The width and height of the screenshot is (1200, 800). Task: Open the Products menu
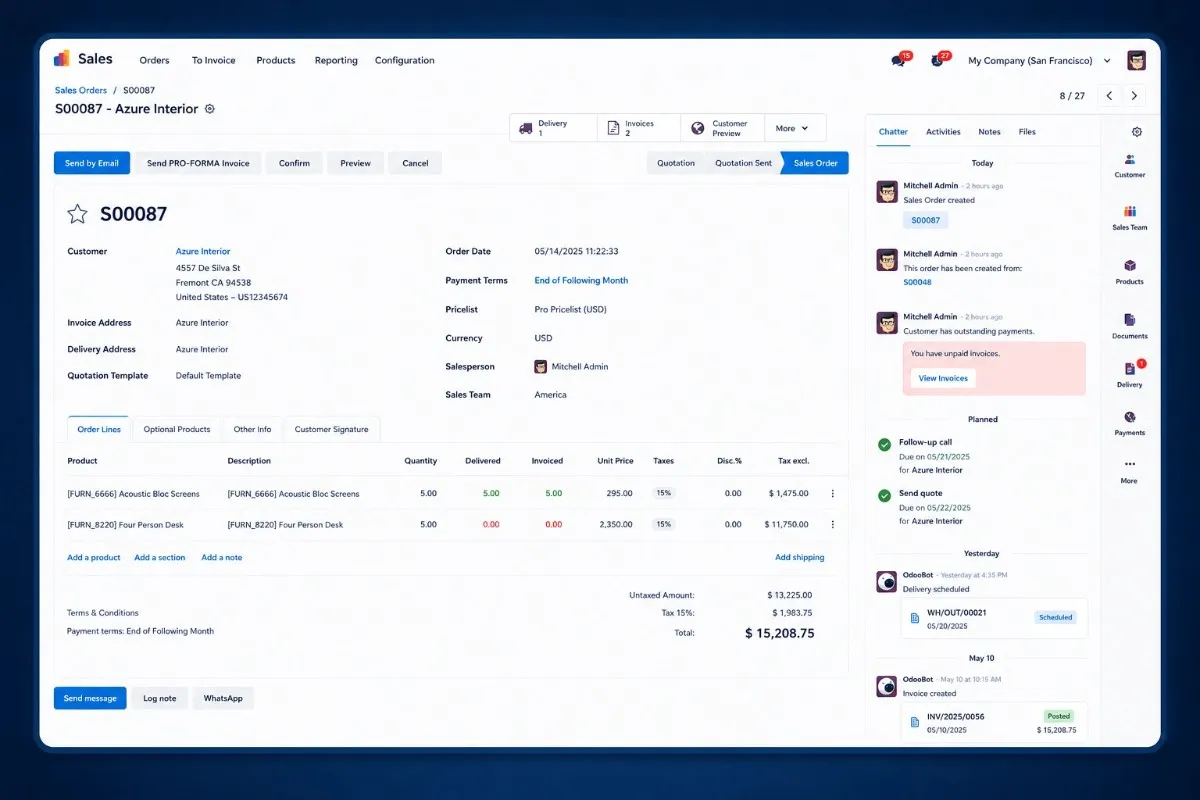coord(276,60)
